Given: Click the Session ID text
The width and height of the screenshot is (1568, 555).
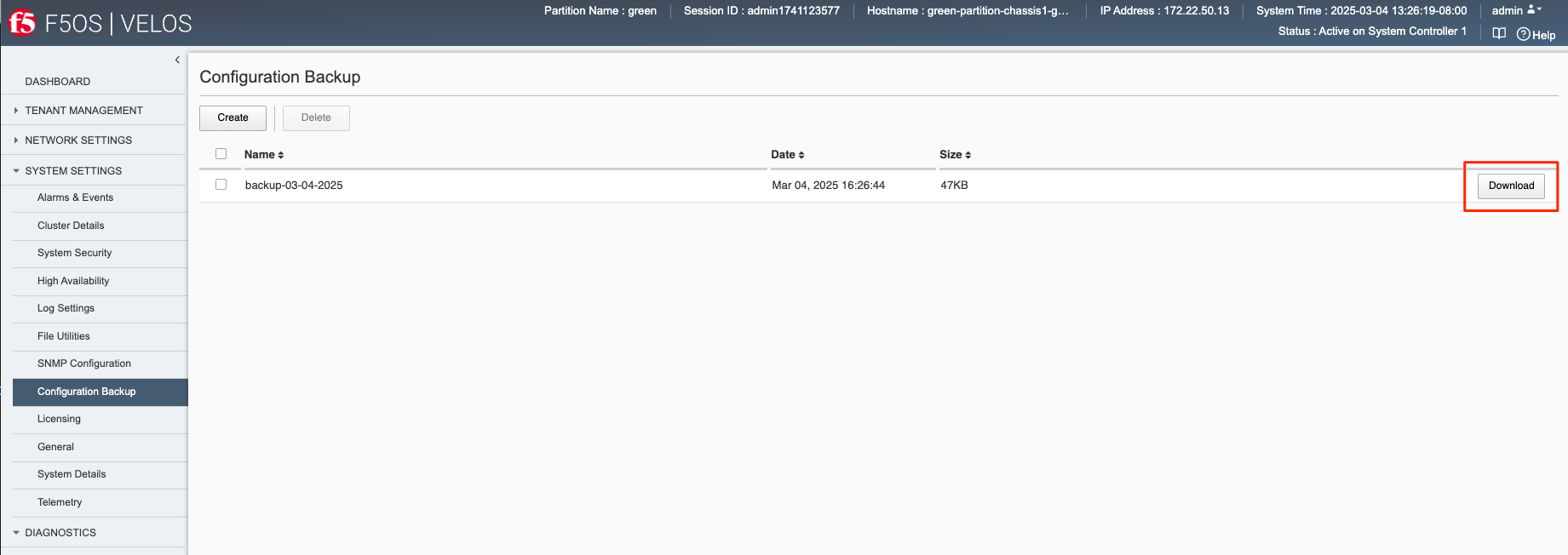Looking at the screenshot, I should pyautogui.click(x=761, y=11).
